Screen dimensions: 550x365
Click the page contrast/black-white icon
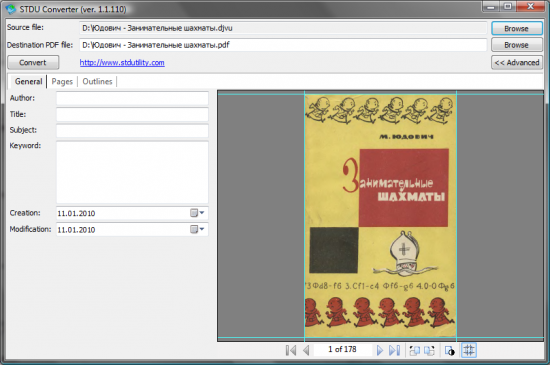[449, 350]
